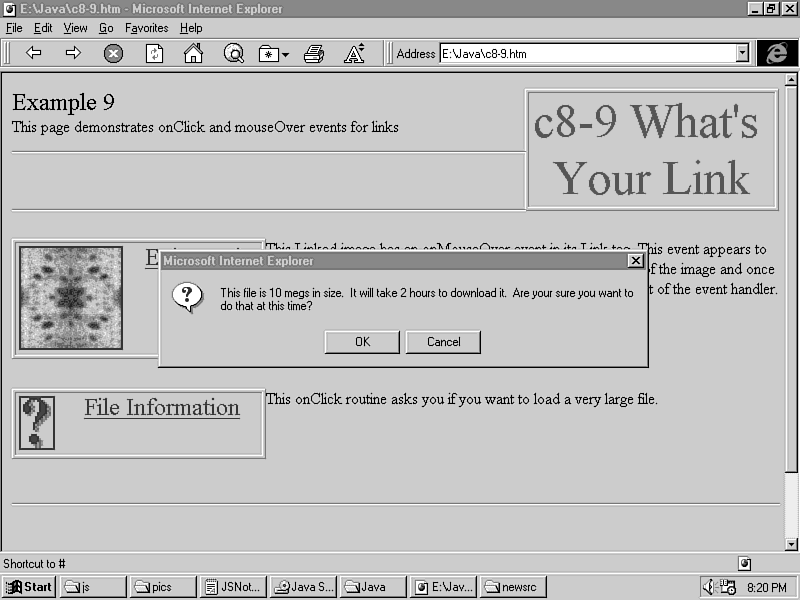Expand the Address bar dropdown arrow
This screenshot has height=600, width=800.
(742, 54)
